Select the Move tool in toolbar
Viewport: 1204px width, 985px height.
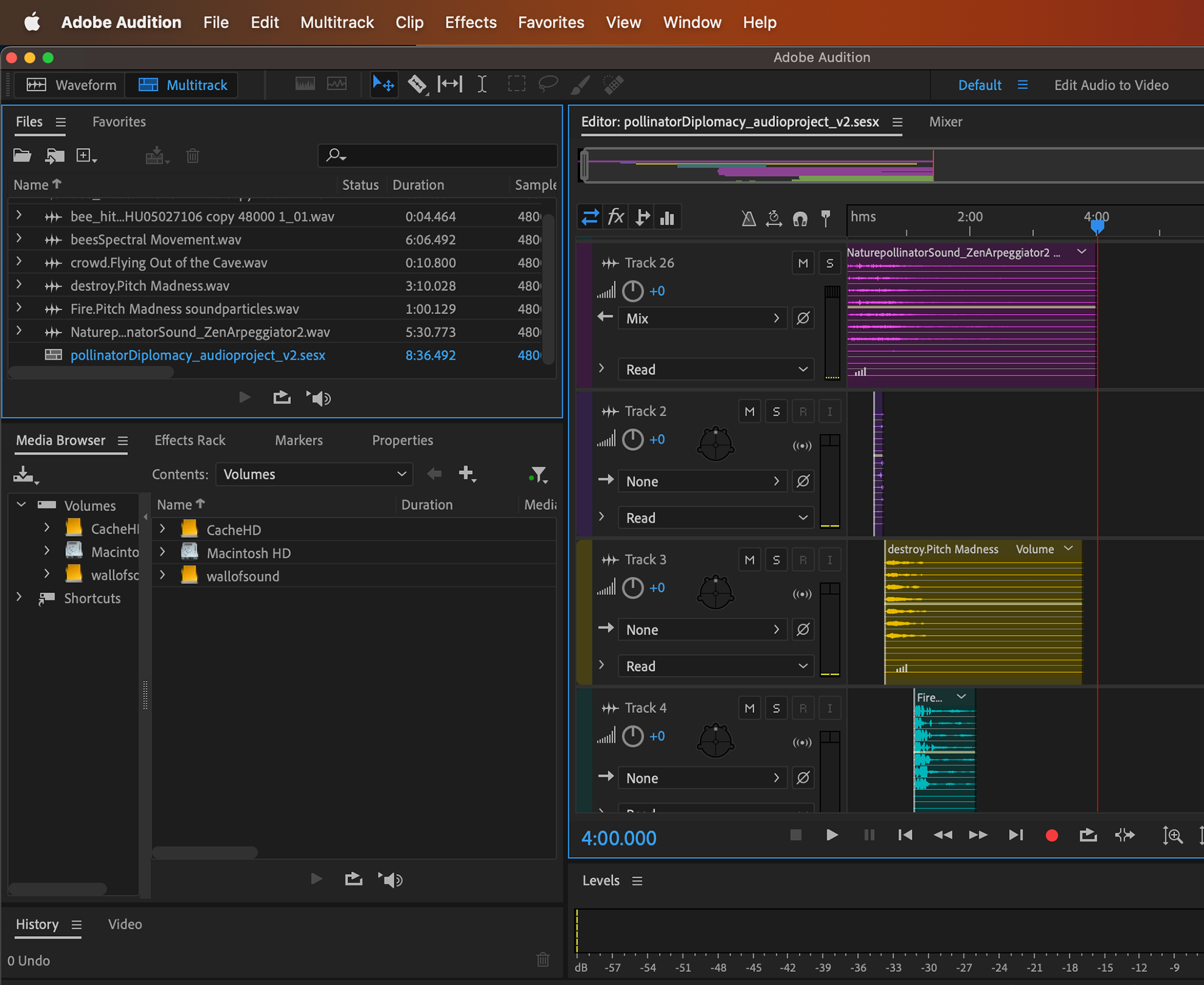coord(383,85)
